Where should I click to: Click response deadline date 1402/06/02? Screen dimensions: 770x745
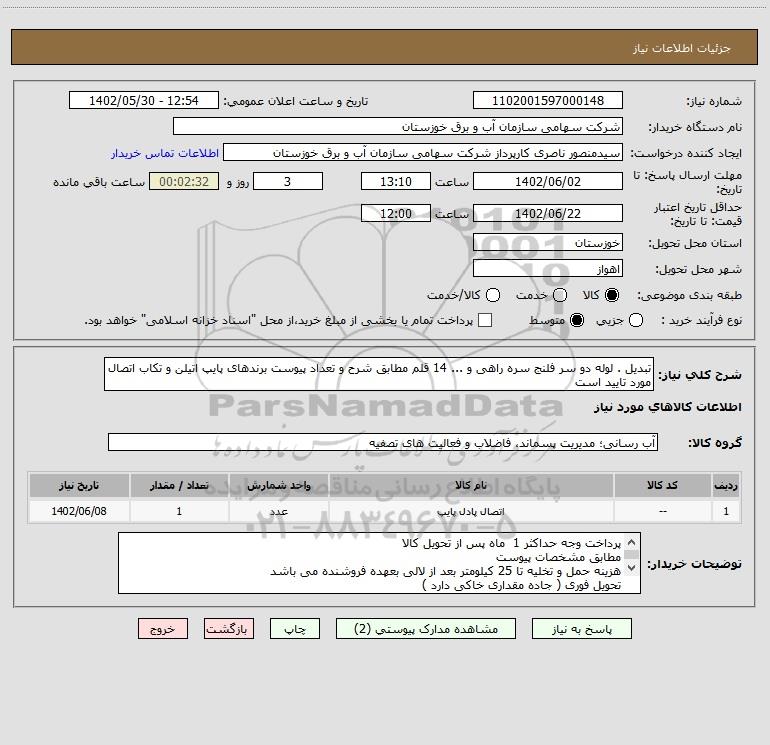pyautogui.click(x=548, y=181)
